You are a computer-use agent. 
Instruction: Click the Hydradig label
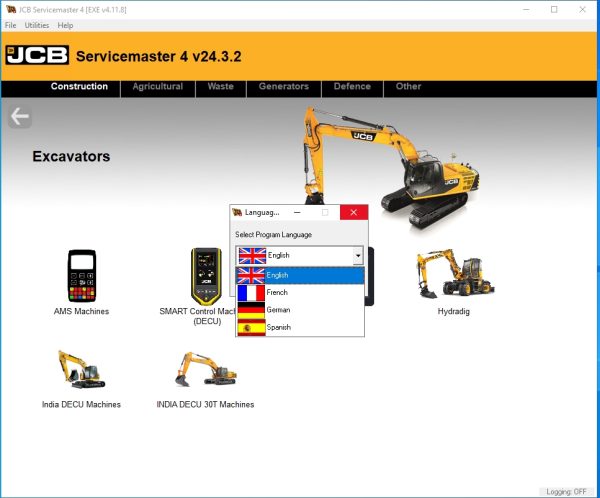[454, 312]
